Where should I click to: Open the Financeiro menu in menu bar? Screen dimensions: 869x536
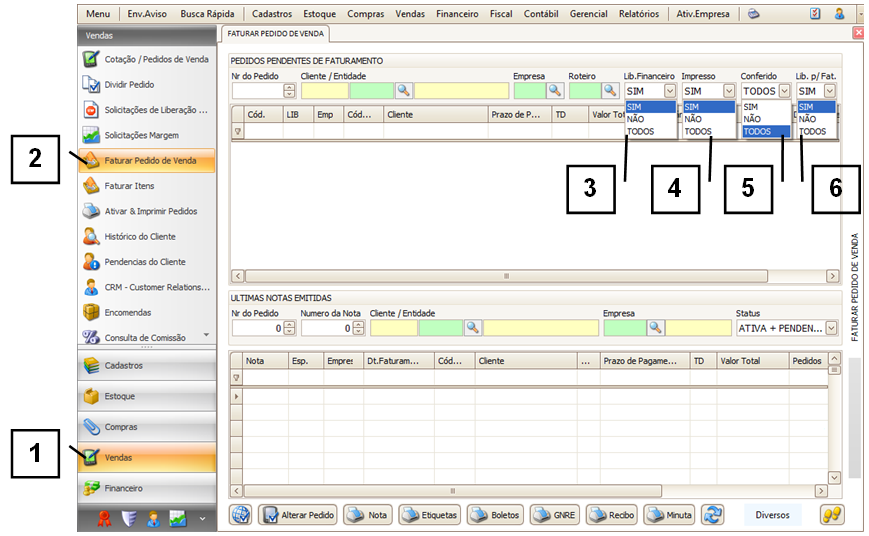457,14
